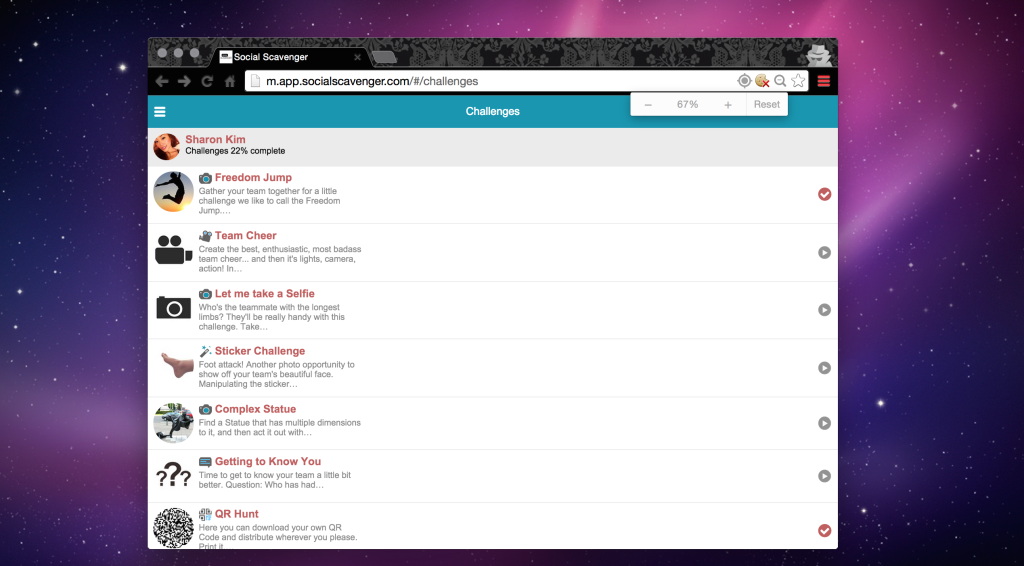
Task: Open the red Chrome menu button
Action: [824, 81]
